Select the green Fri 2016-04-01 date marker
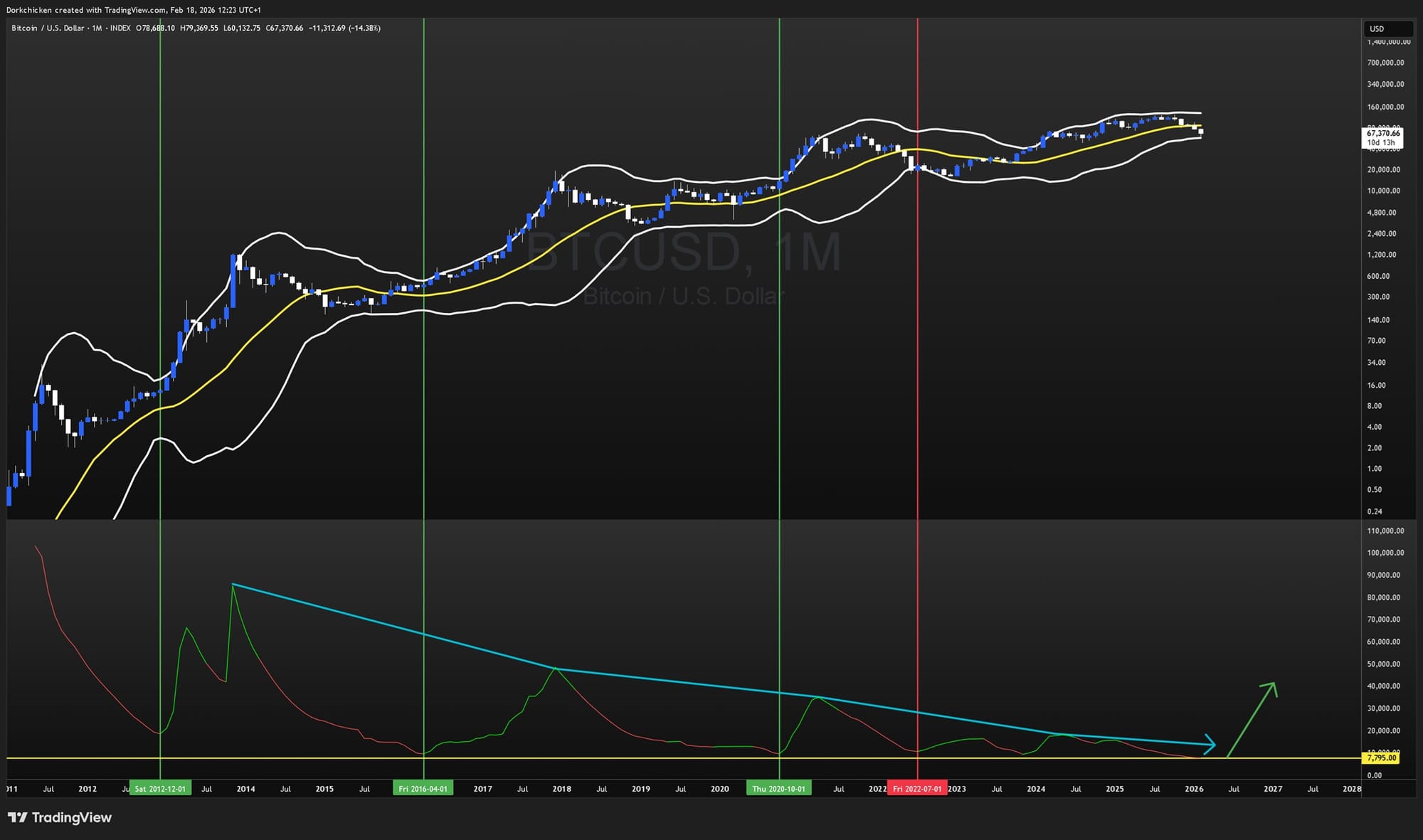Screen dimensions: 1423x840 pyautogui.click(x=424, y=788)
